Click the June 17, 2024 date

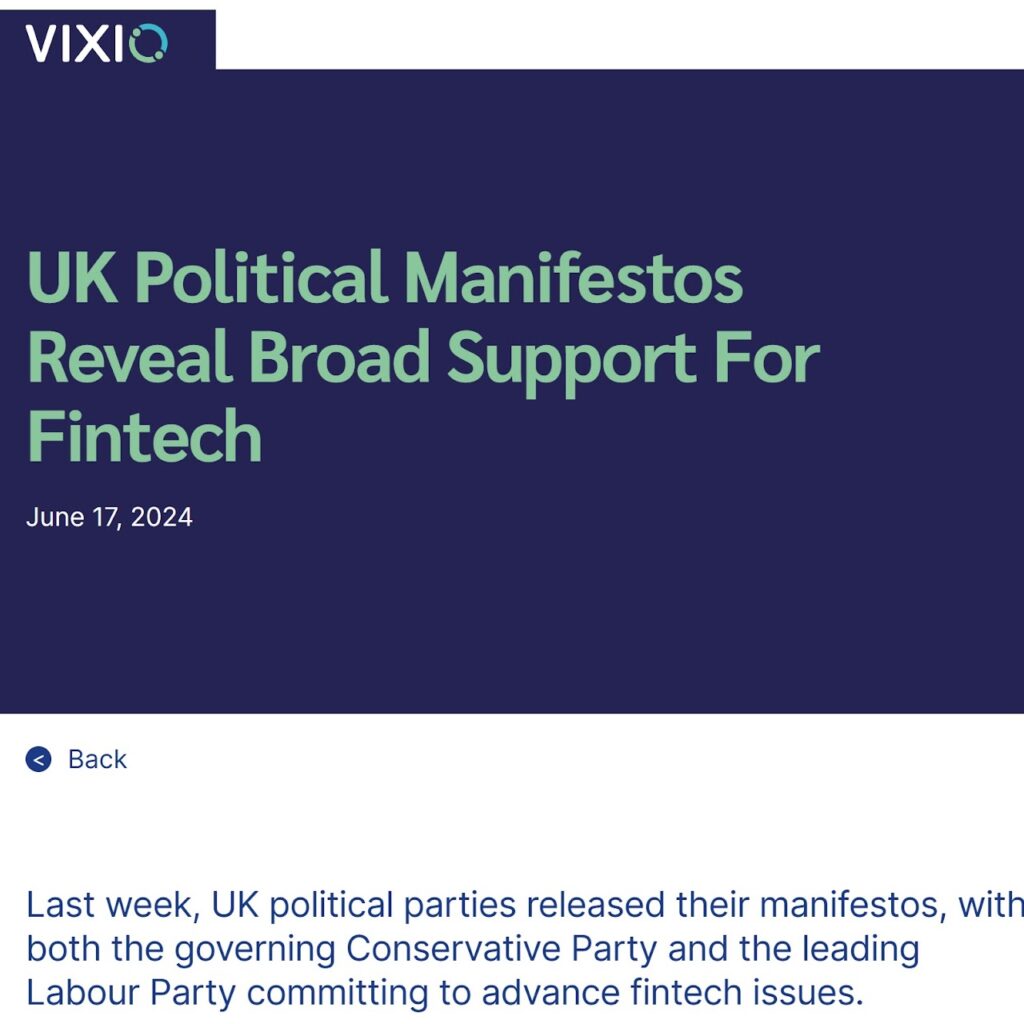109,517
